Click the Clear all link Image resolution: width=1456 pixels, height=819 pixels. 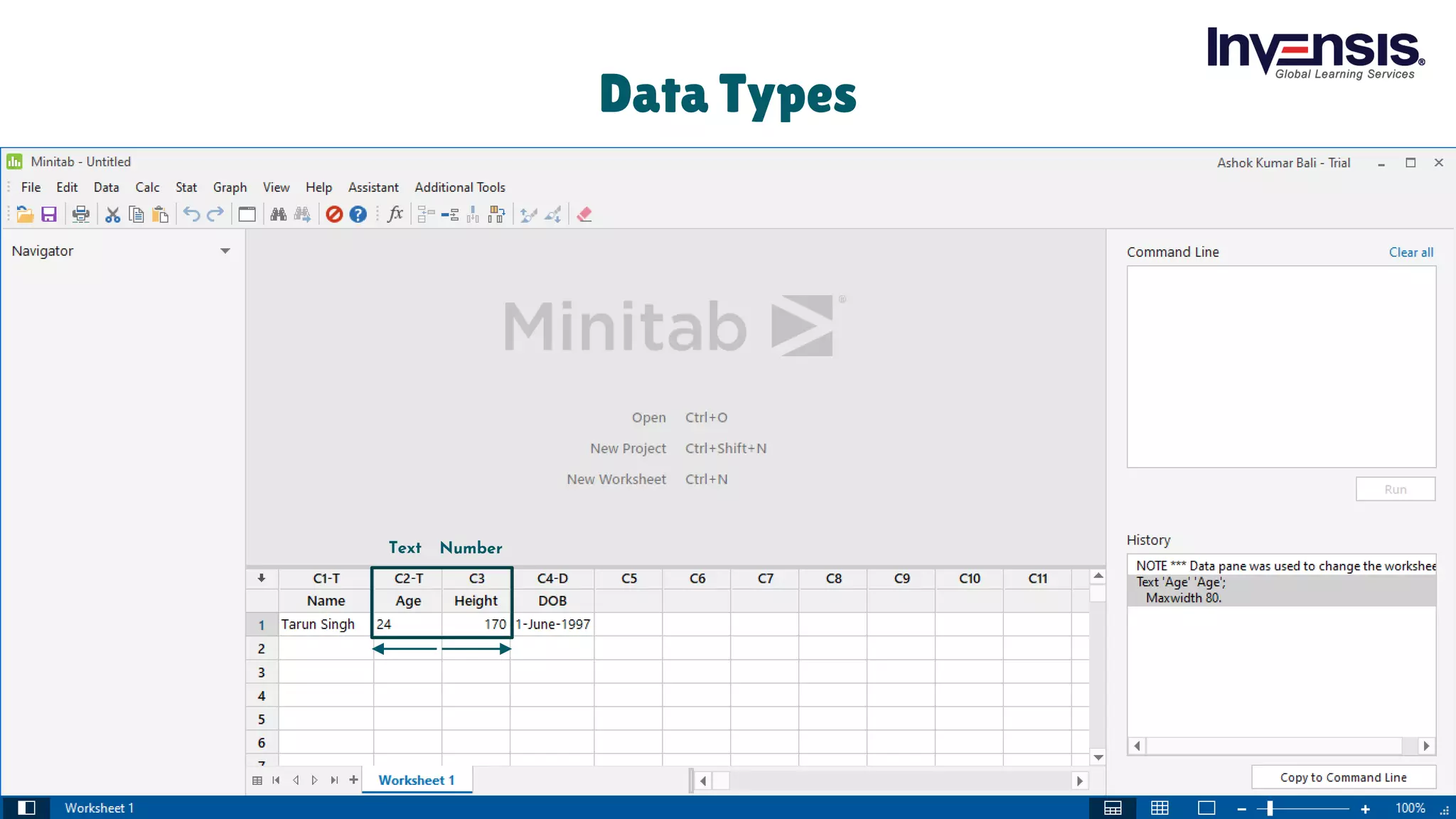(x=1410, y=252)
